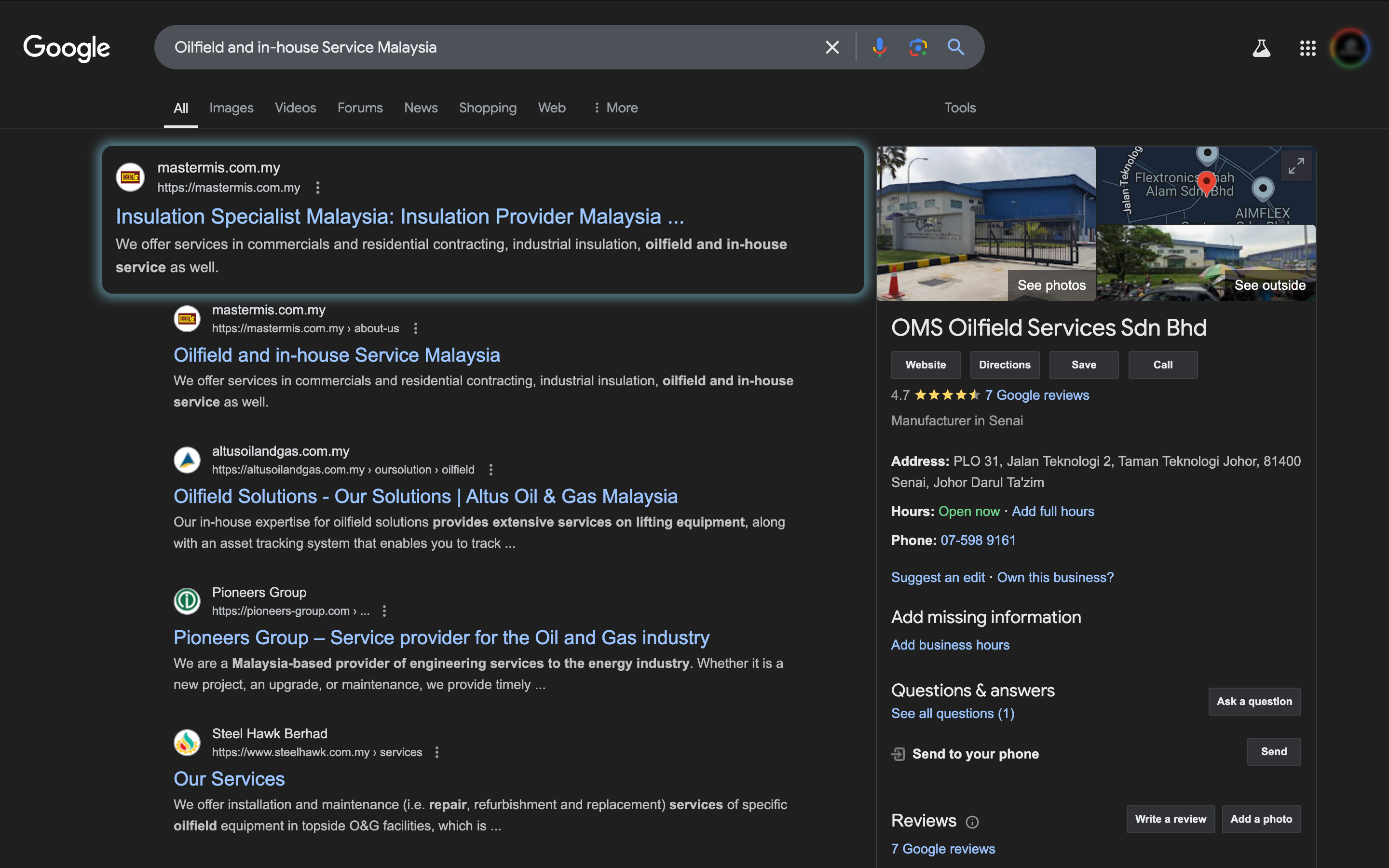The height and width of the screenshot is (868, 1389).
Task: Open three-dot menu for Pioneers Group
Action: pos(384,611)
